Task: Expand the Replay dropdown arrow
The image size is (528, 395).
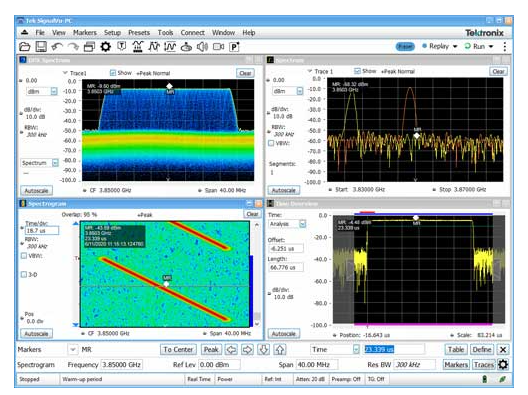Action: coord(455,46)
